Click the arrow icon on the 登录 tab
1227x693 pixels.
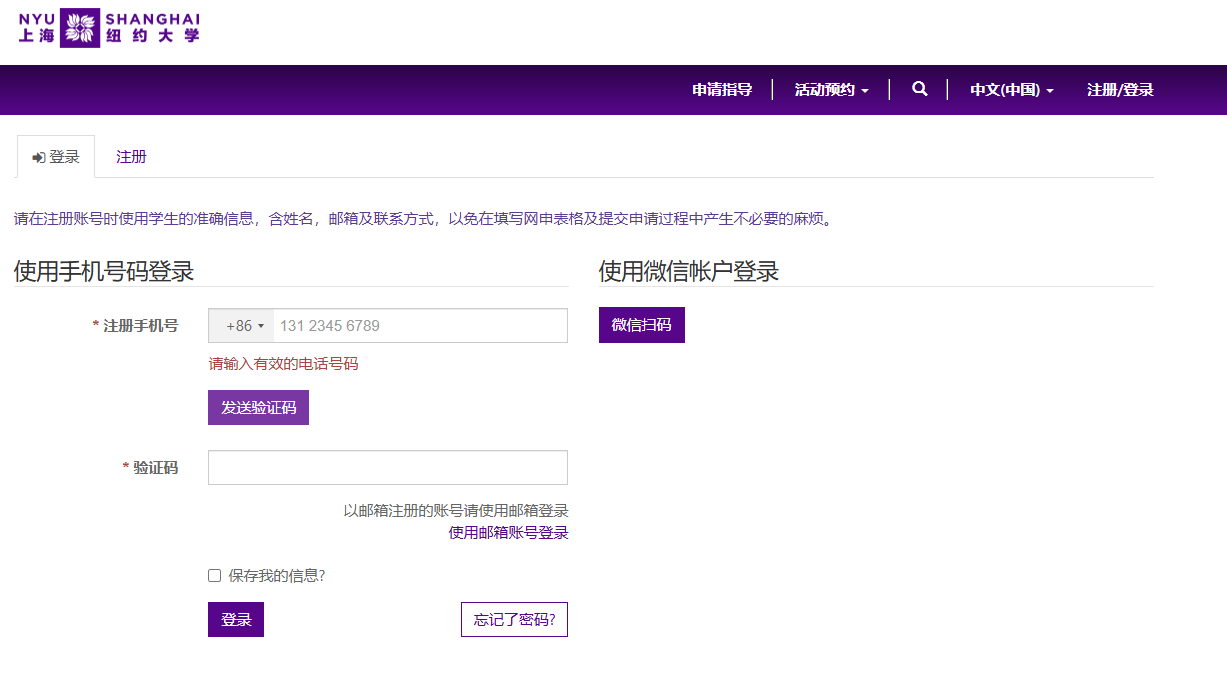pos(39,158)
